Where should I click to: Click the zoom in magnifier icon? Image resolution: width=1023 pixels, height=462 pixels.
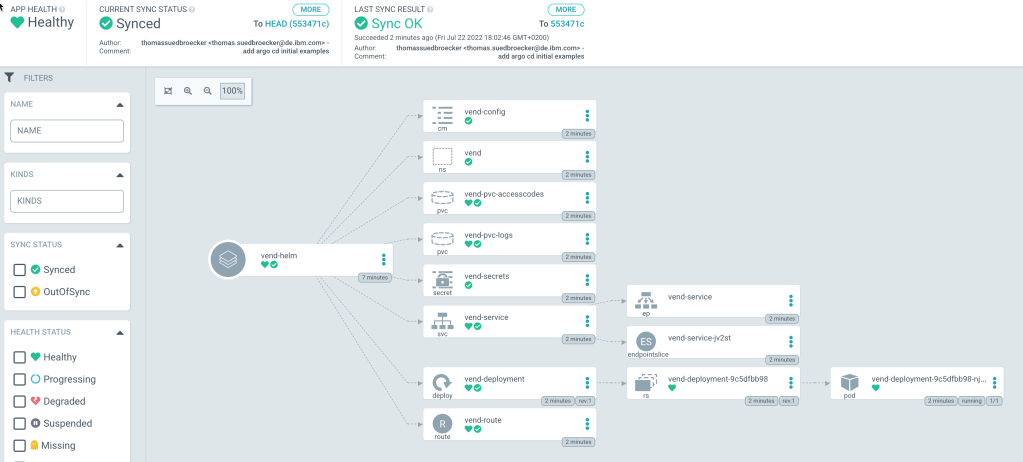pyautogui.click(x=188, y=91)
